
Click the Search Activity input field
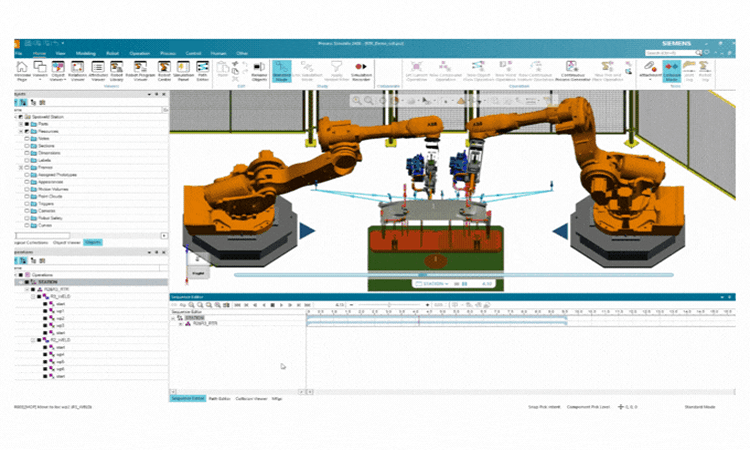tap(670, 53)
